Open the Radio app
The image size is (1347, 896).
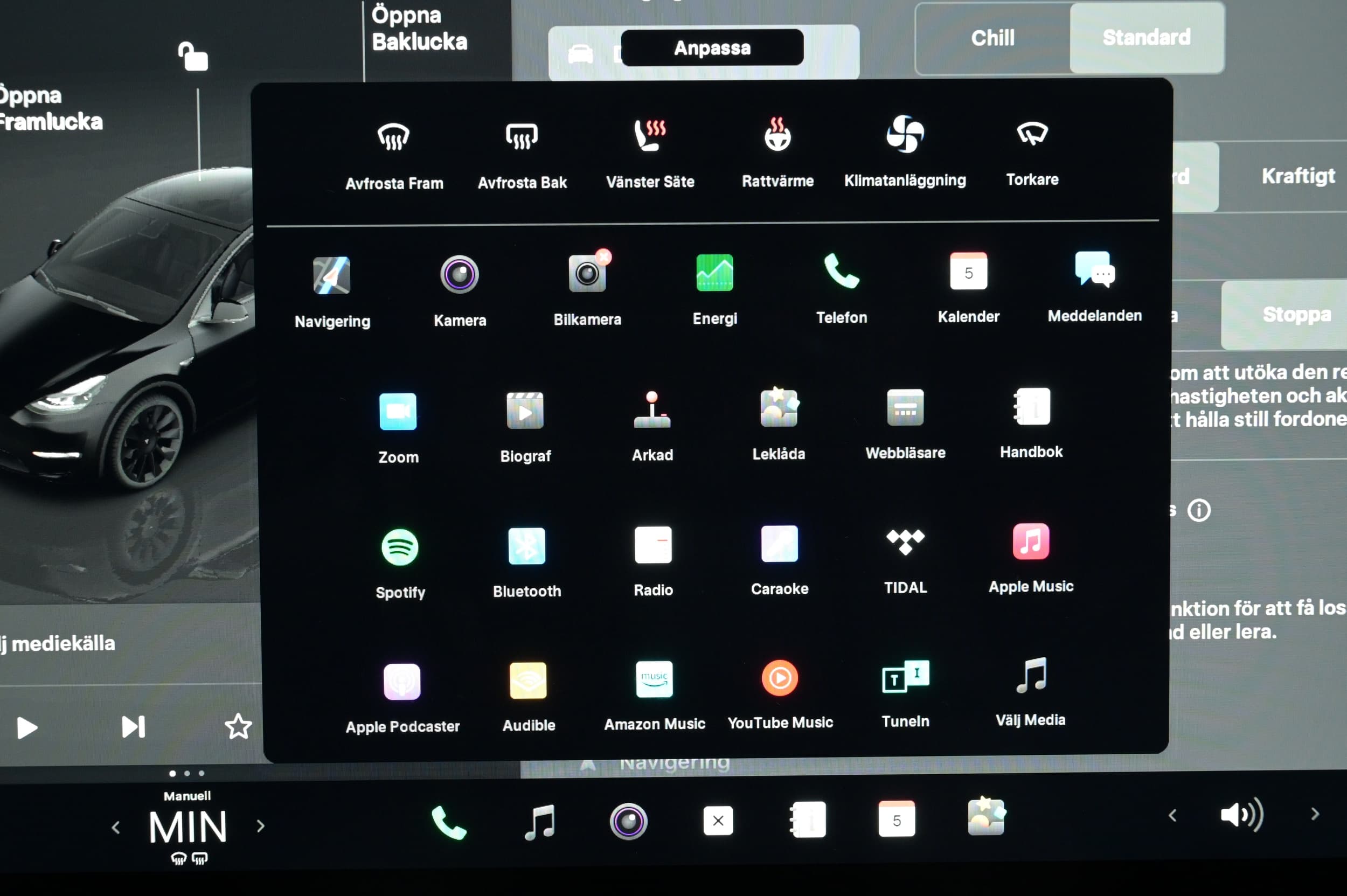(652, 561)
